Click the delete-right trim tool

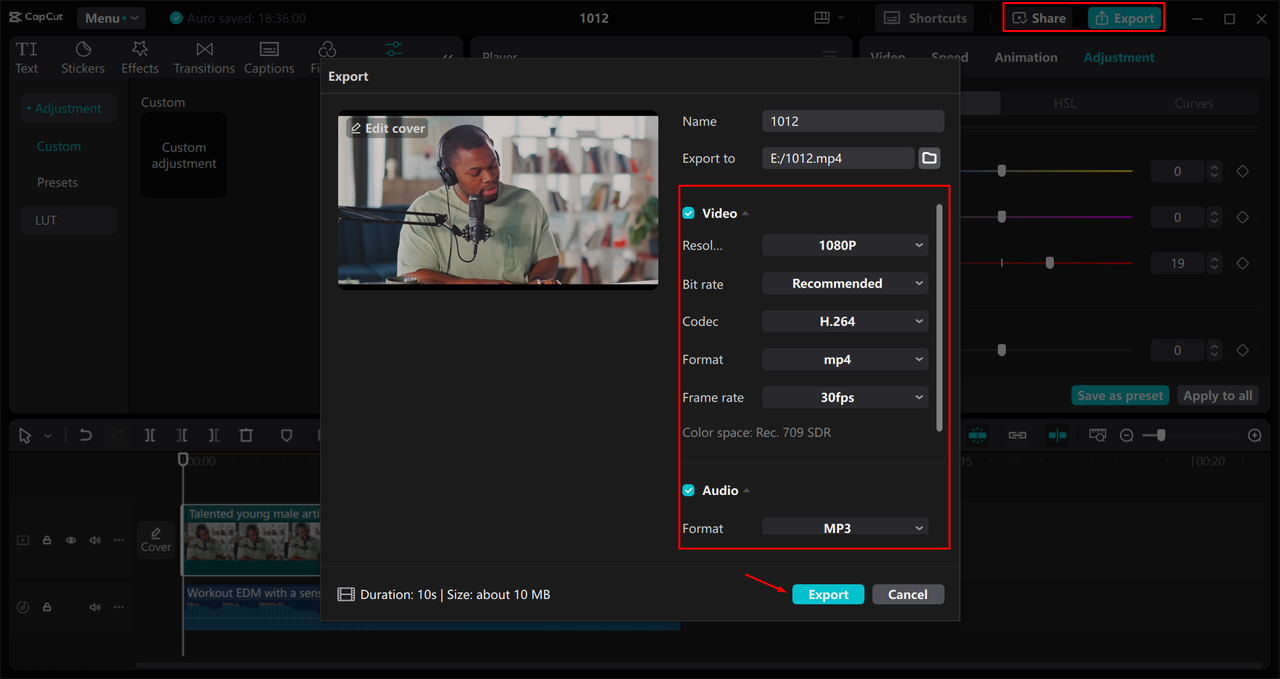coord(213,435)
